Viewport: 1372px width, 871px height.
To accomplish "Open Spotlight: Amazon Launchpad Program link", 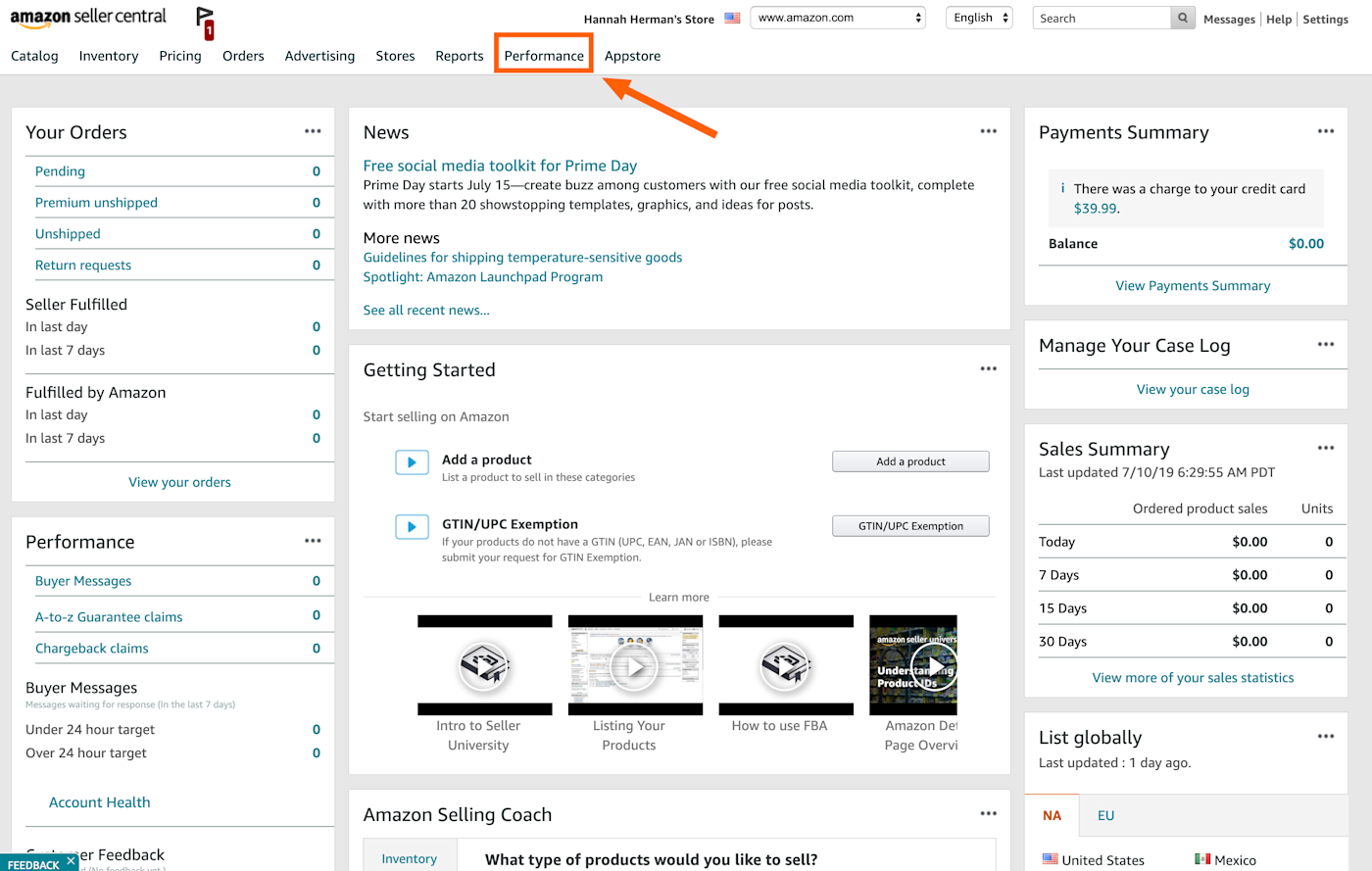I will (x=483, y=277).
